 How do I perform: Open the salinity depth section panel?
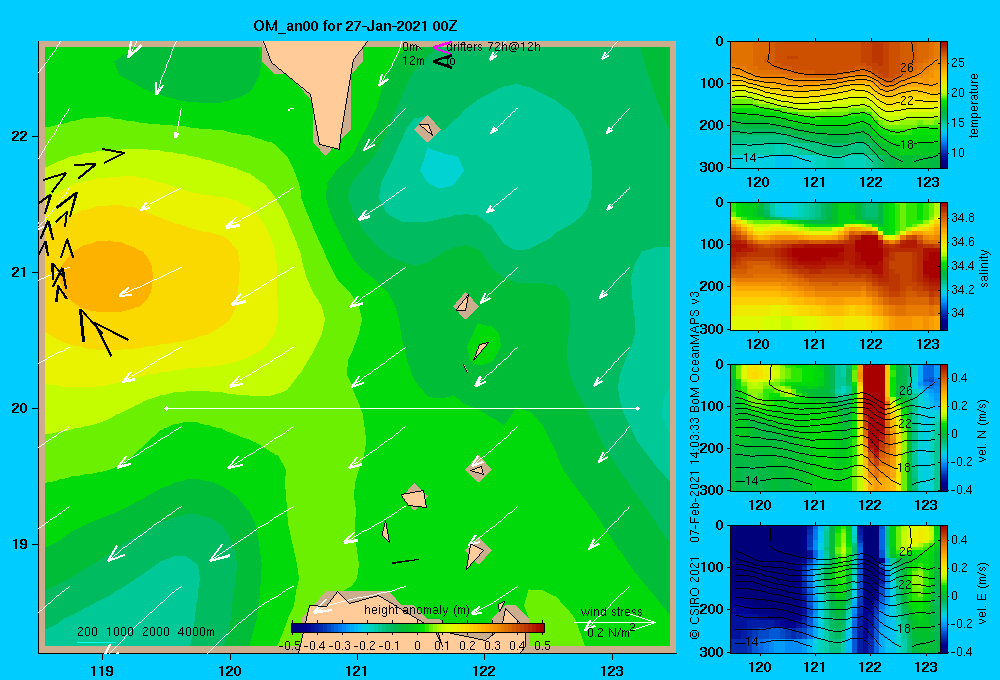[x=835, y=266]
